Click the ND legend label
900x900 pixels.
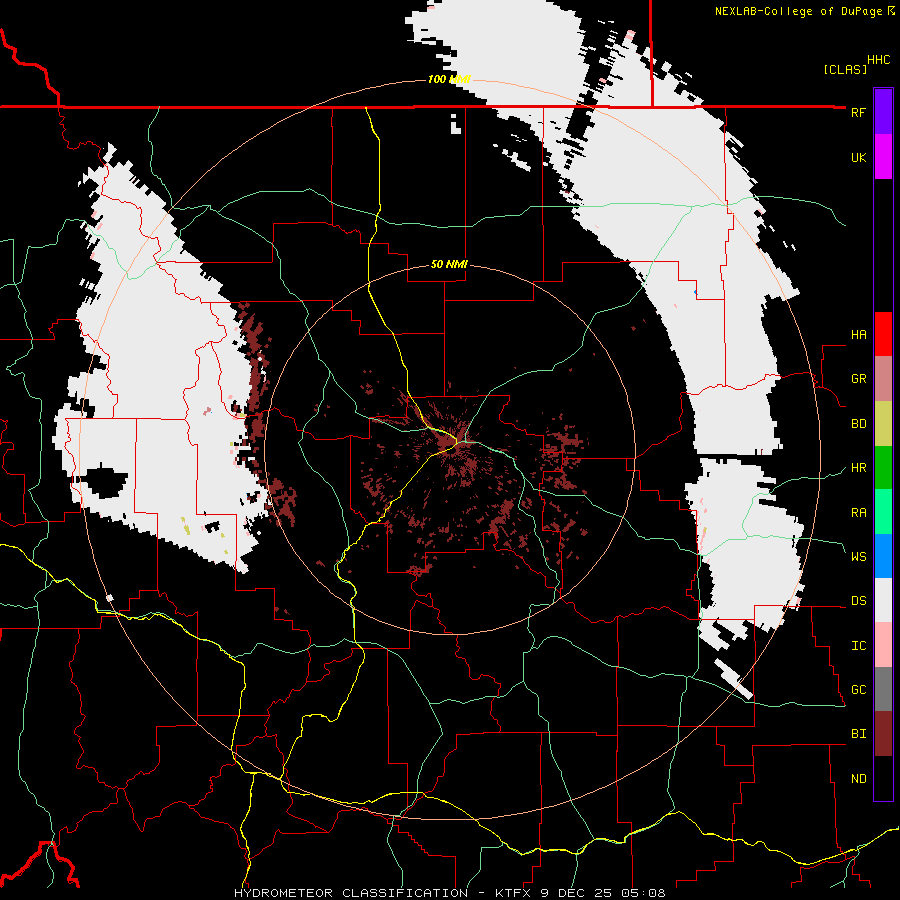click(858, 779)
